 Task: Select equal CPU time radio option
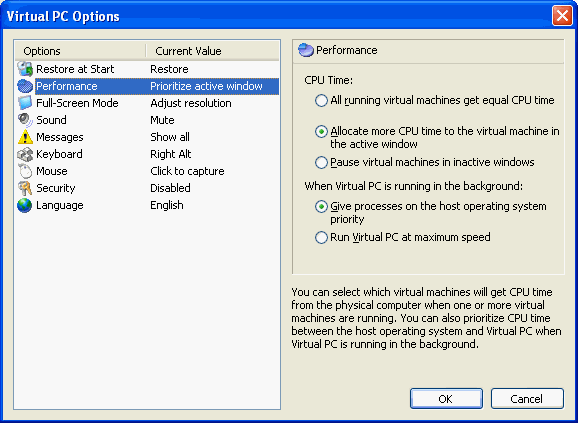tap(321, 100)
